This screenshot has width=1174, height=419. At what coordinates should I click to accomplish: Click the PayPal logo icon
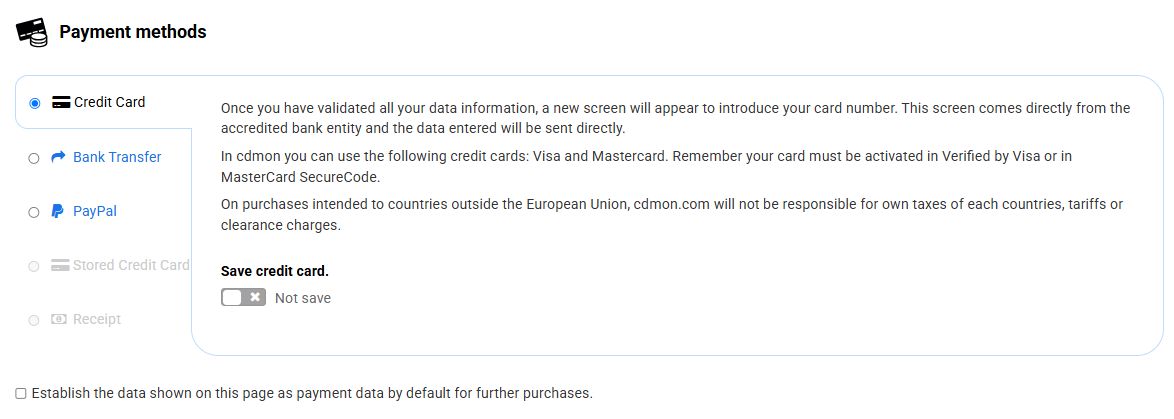[x=59, y=211]
